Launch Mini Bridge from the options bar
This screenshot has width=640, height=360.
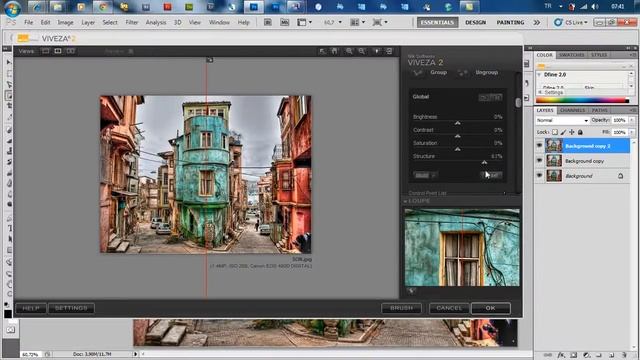[285, 22]
